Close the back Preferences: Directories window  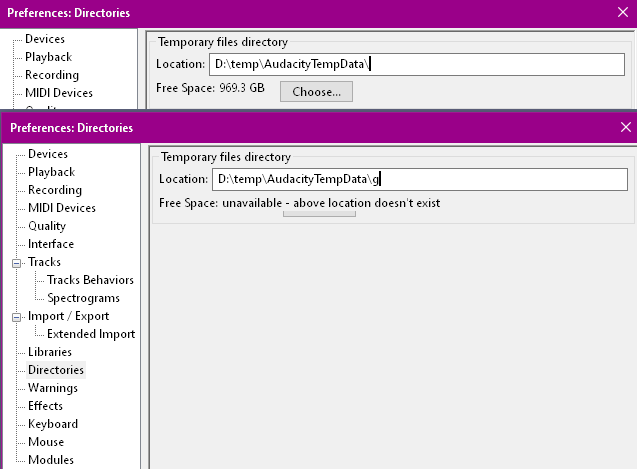click(x=623, y=13)
